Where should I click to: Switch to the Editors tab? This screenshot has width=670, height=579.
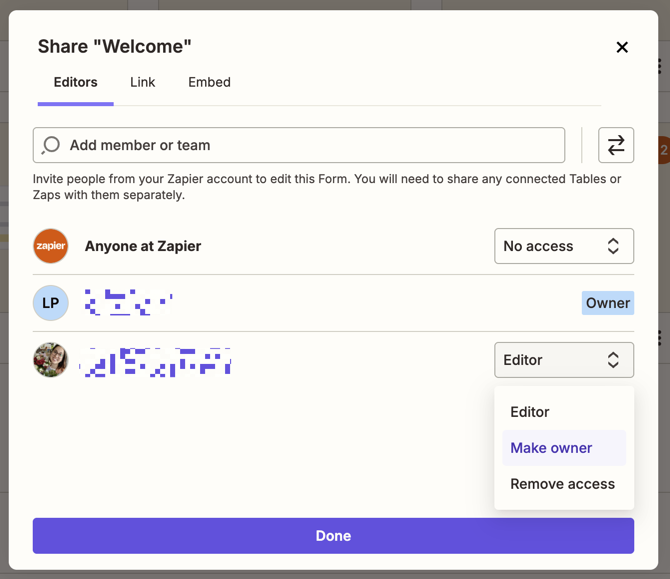[75, 82]
